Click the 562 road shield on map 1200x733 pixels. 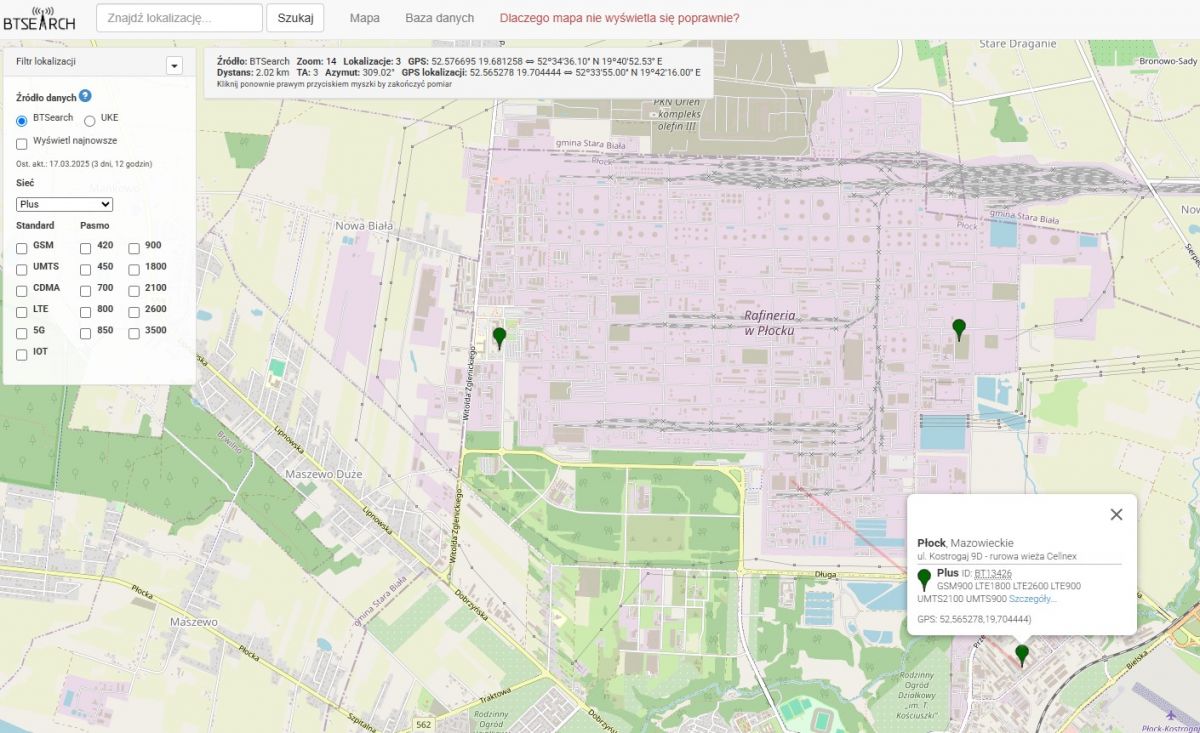click(424, 724)
